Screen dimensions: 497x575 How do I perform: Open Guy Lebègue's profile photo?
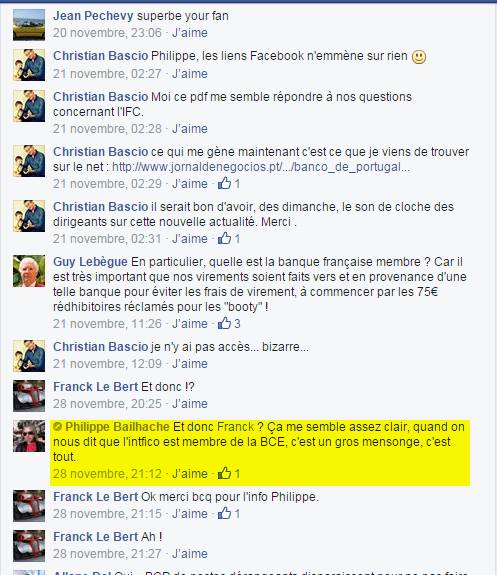(29, 271)
